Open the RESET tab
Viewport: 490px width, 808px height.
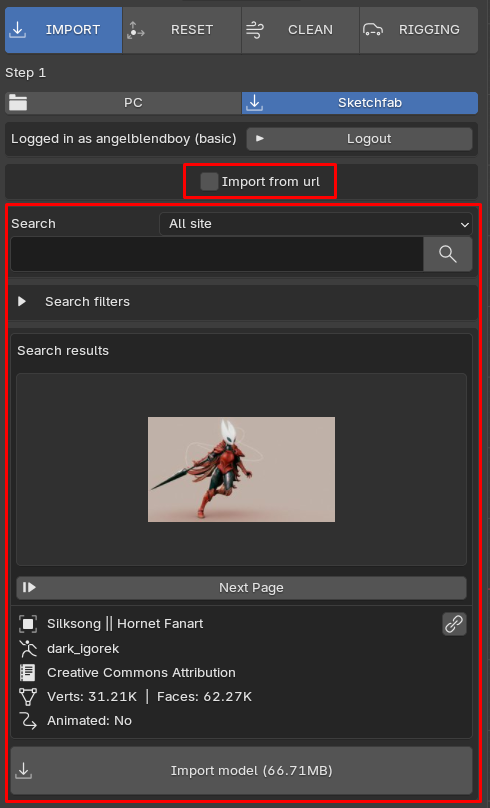182,30
